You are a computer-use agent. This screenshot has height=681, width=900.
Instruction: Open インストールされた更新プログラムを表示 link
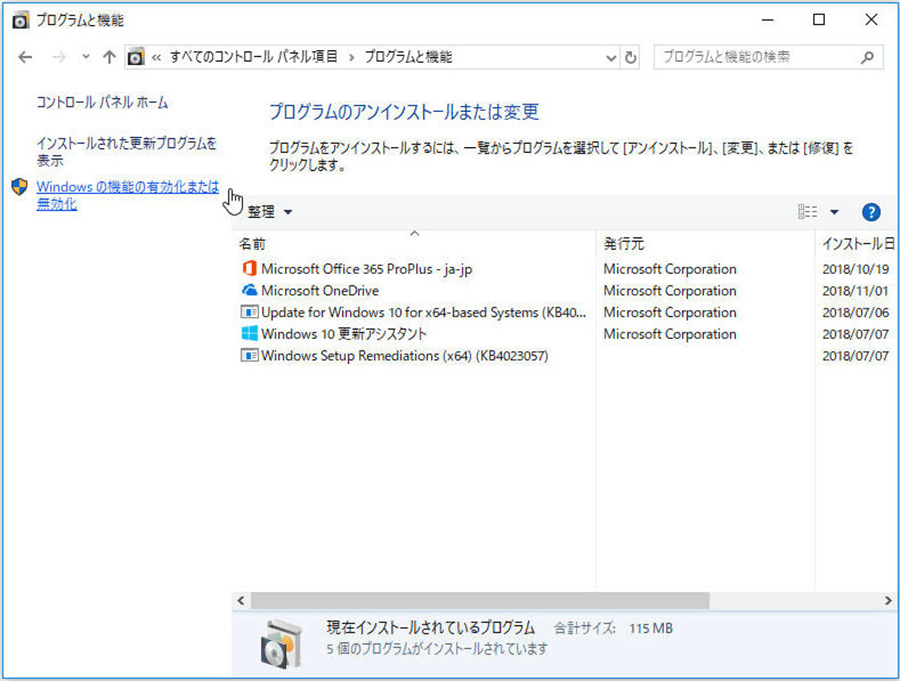(126, 152)
